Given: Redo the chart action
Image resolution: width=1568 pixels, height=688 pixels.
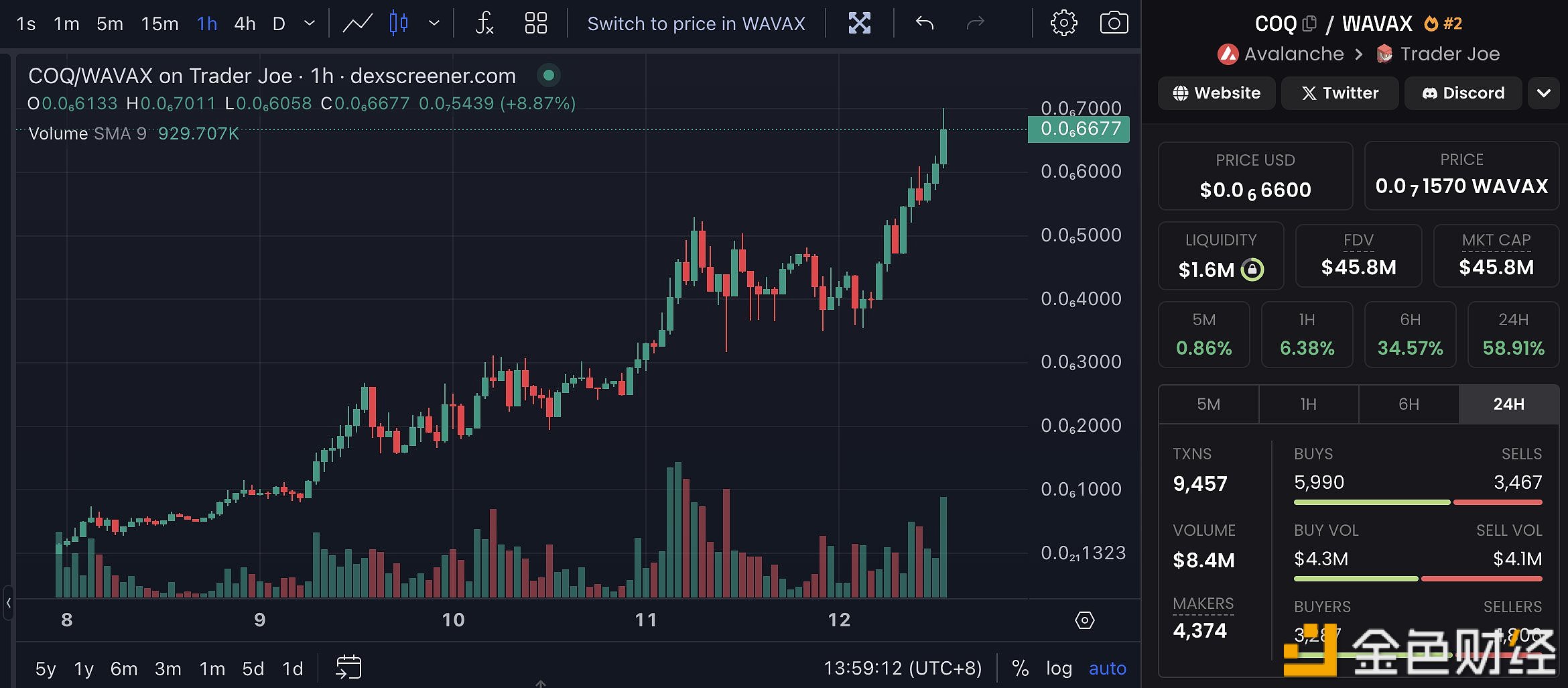Looking at the screenshot, I should 976,23.
